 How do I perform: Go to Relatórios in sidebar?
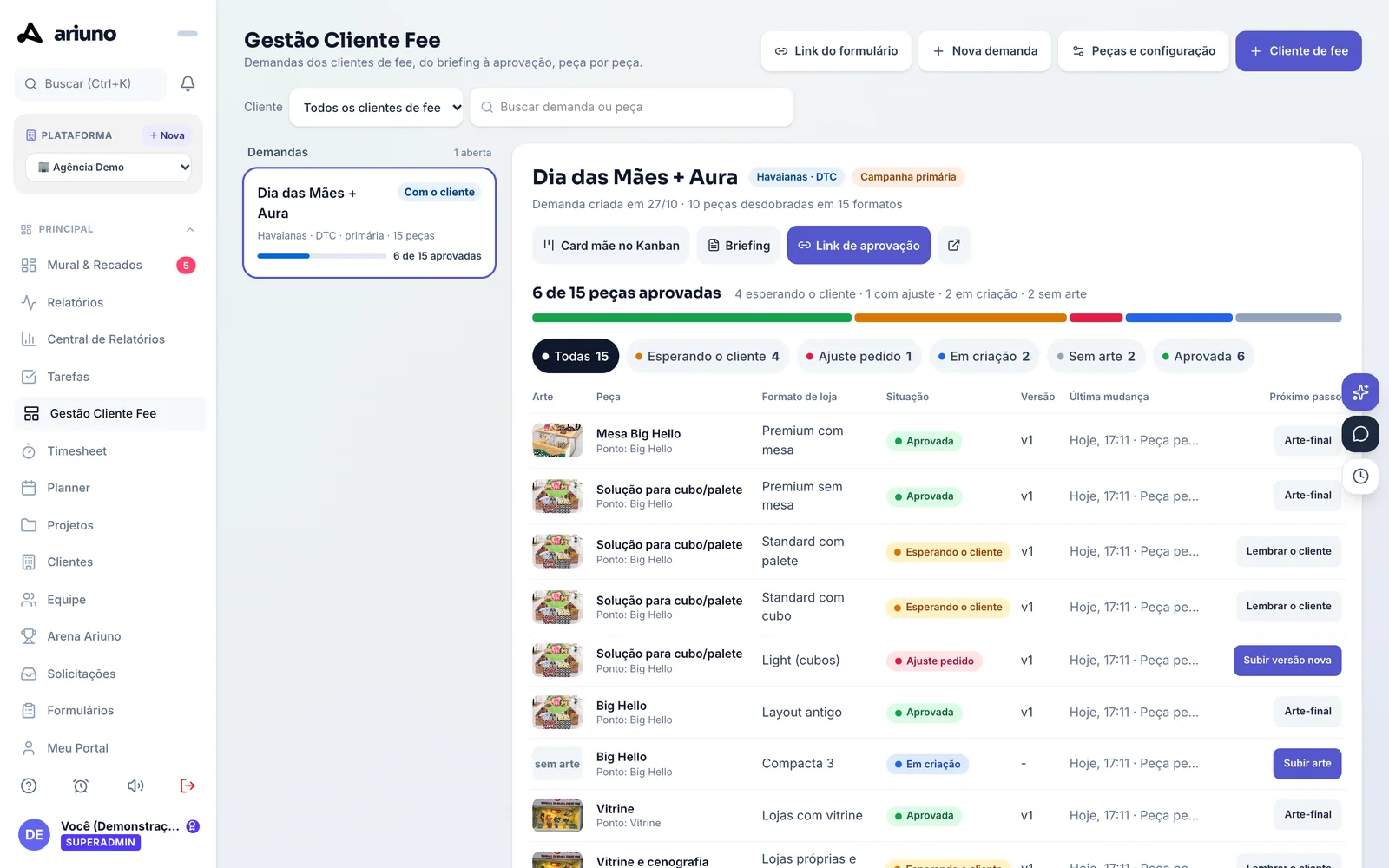click(109, 303)
